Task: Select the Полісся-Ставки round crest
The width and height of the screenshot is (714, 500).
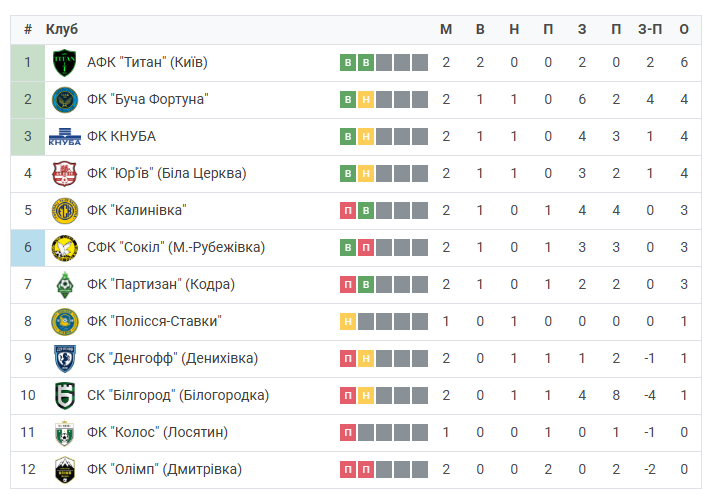Action: pyautogui.click(x=64, y=321)
